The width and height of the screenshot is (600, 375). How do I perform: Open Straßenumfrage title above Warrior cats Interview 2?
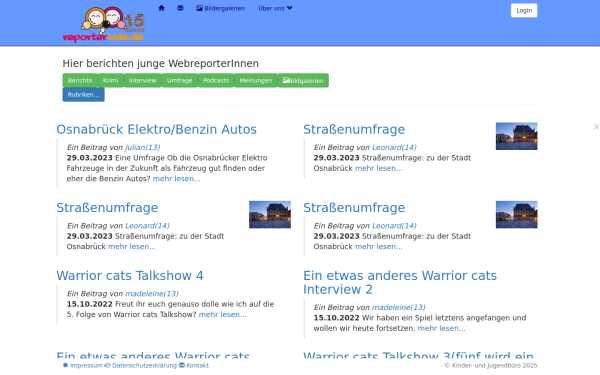[x=354, y=207]
